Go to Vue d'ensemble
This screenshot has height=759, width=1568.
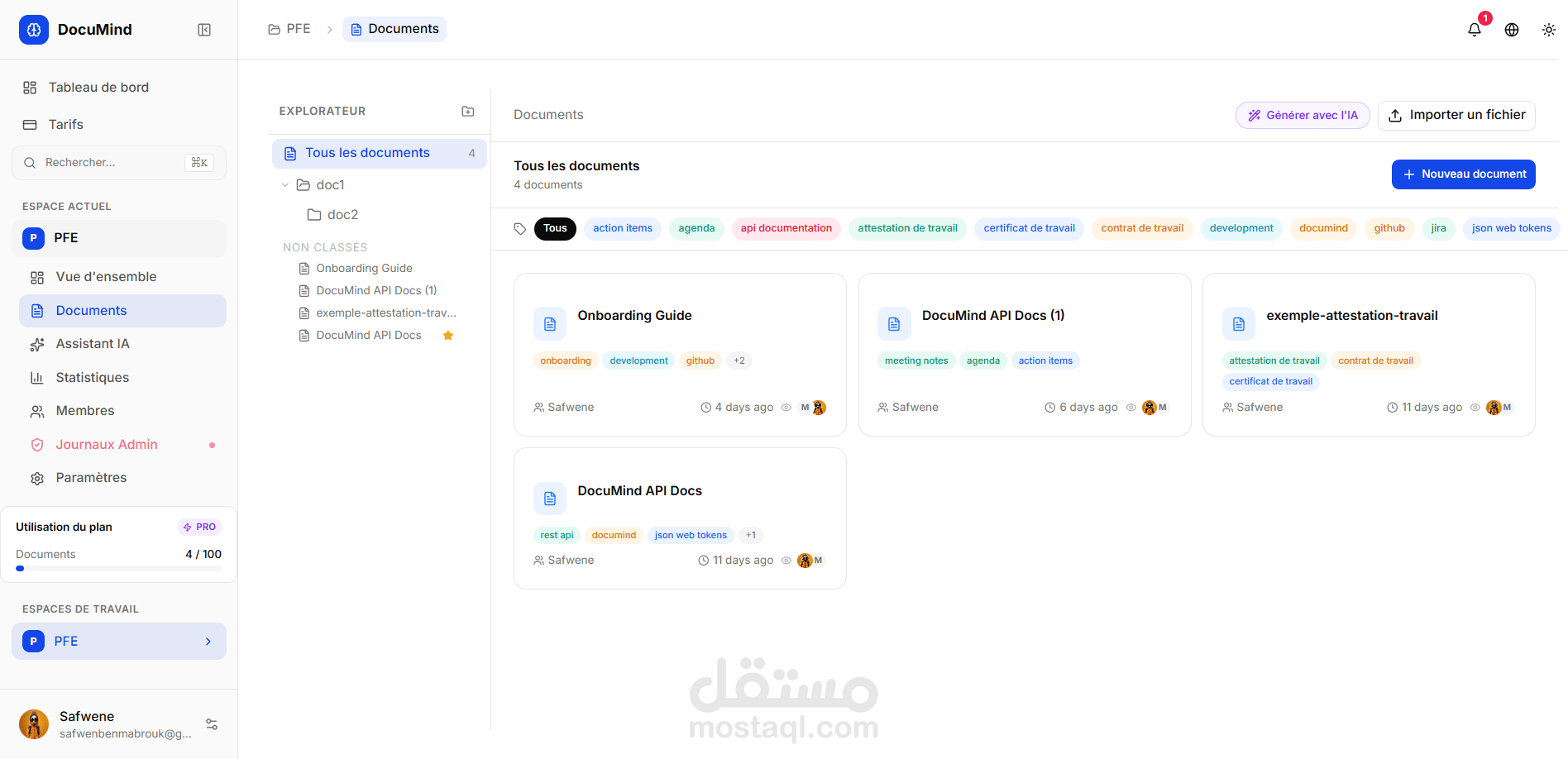coord(122,277)
